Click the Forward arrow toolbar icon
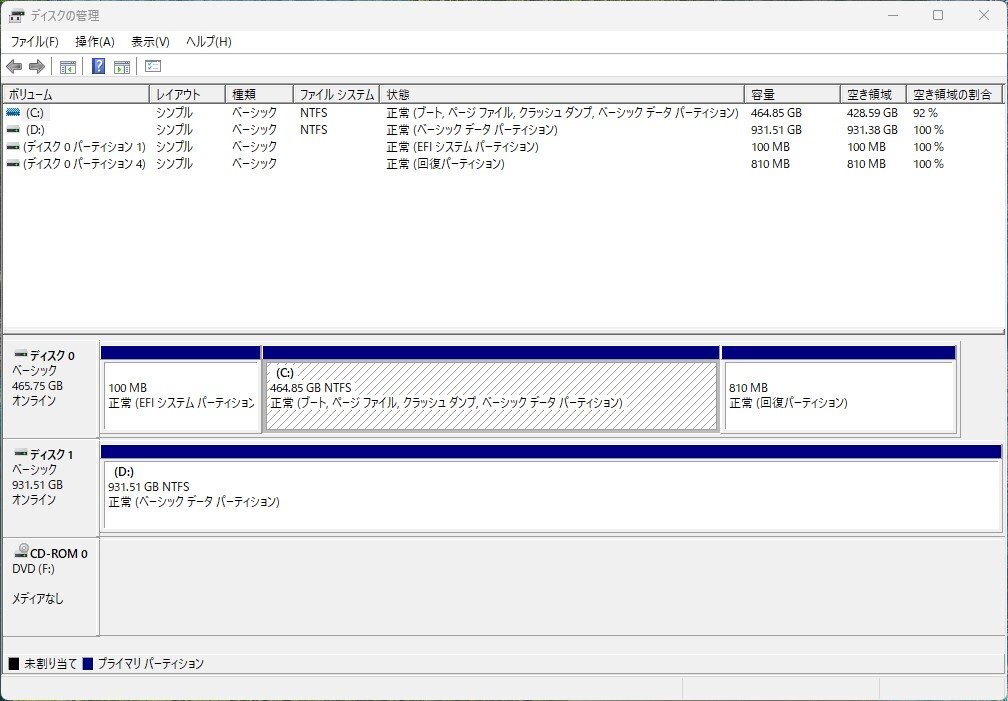This screenshot has width=1008, height=701. 37,66
